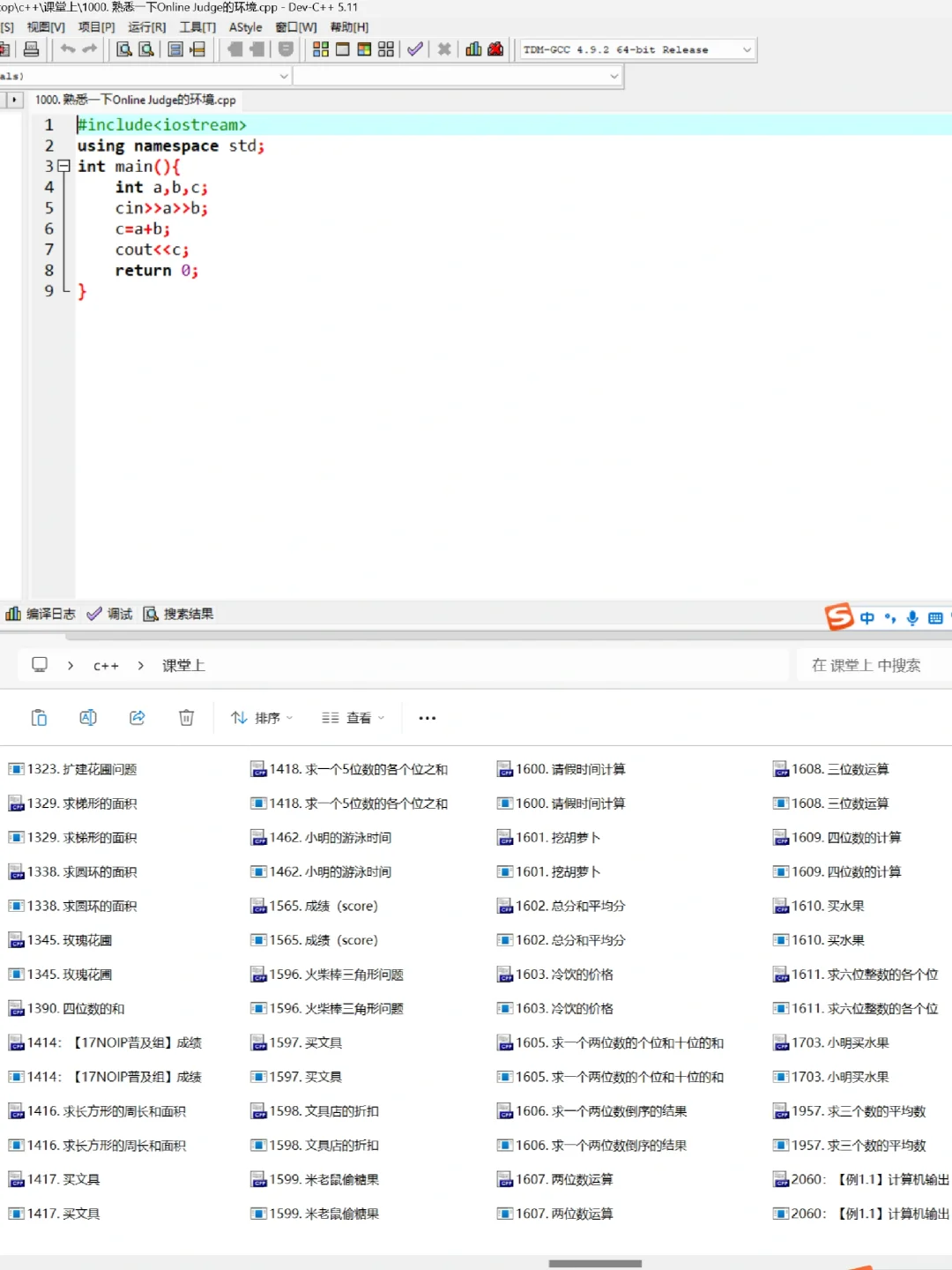Screen dimensions: 952x1270
Task: Open Find using the magnifier icon
Action: click(x=123, y=49)
